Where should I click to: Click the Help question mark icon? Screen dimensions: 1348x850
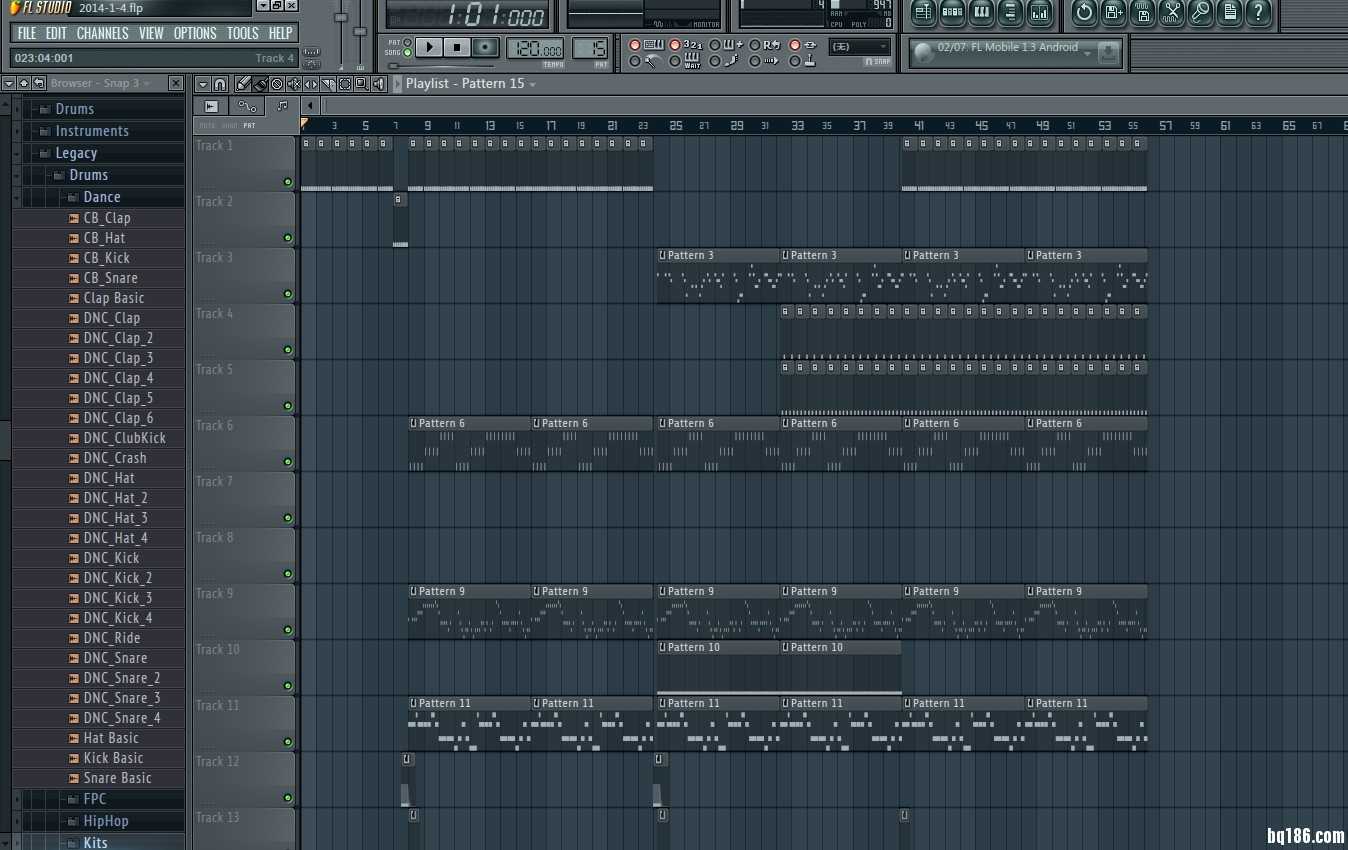tap(1257, 13)
